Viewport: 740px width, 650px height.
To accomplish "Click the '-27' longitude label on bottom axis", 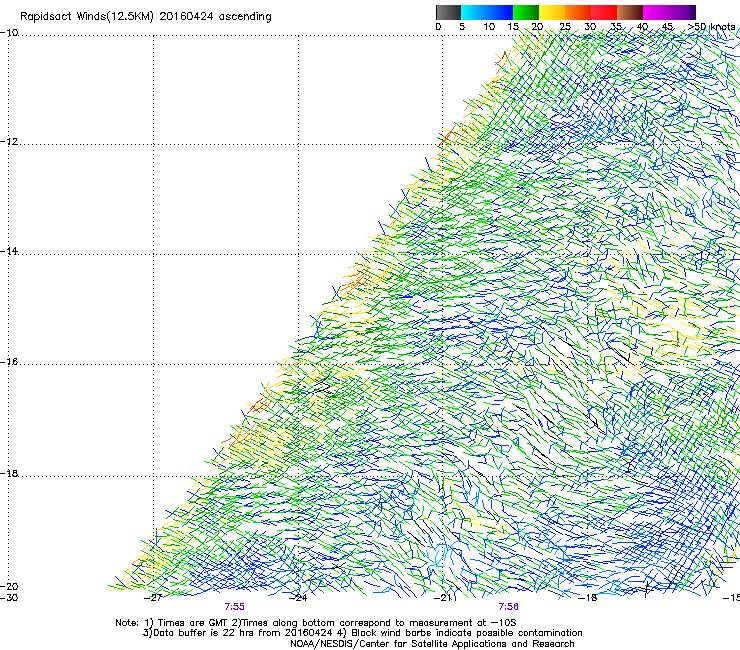I will pyautogui.click(x=153, y=598).
